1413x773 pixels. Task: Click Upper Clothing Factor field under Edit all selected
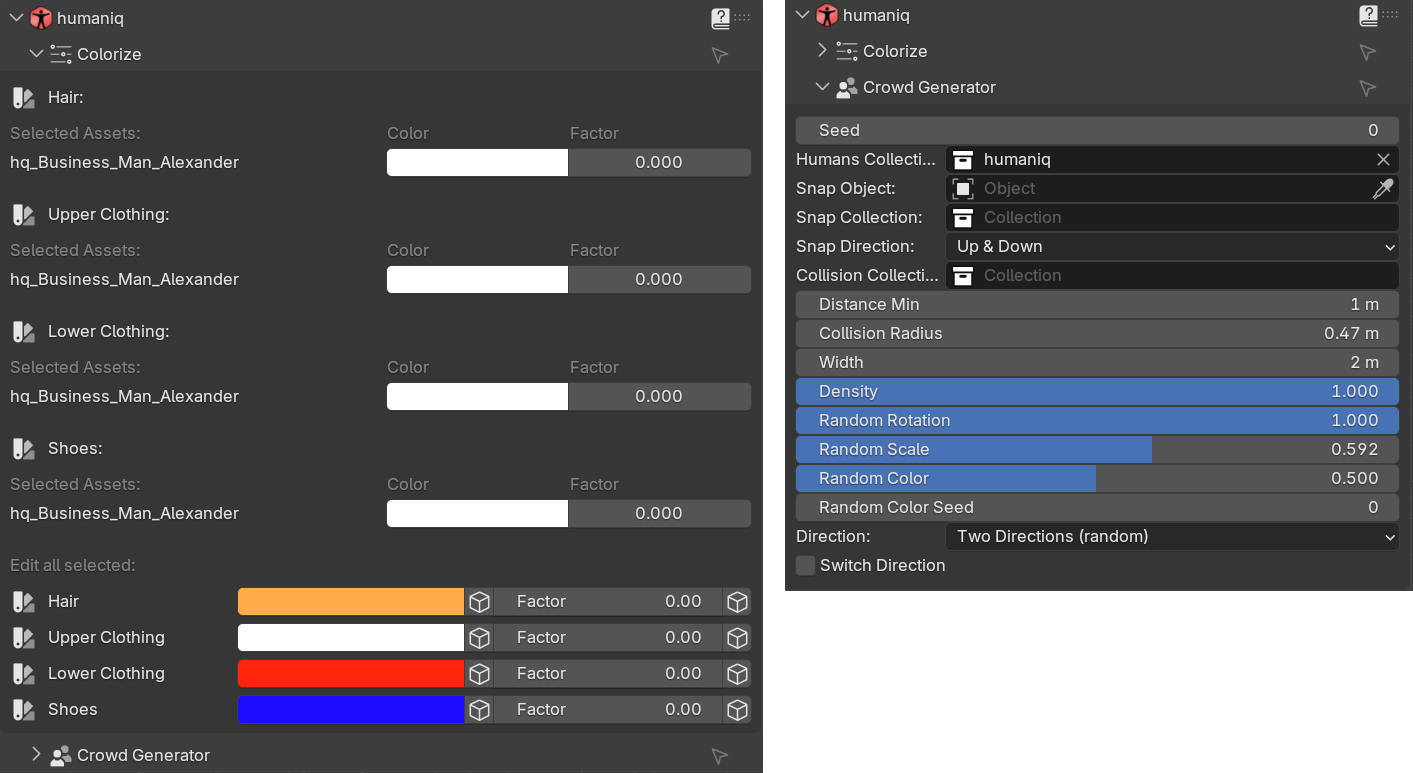tap(608, 637)
